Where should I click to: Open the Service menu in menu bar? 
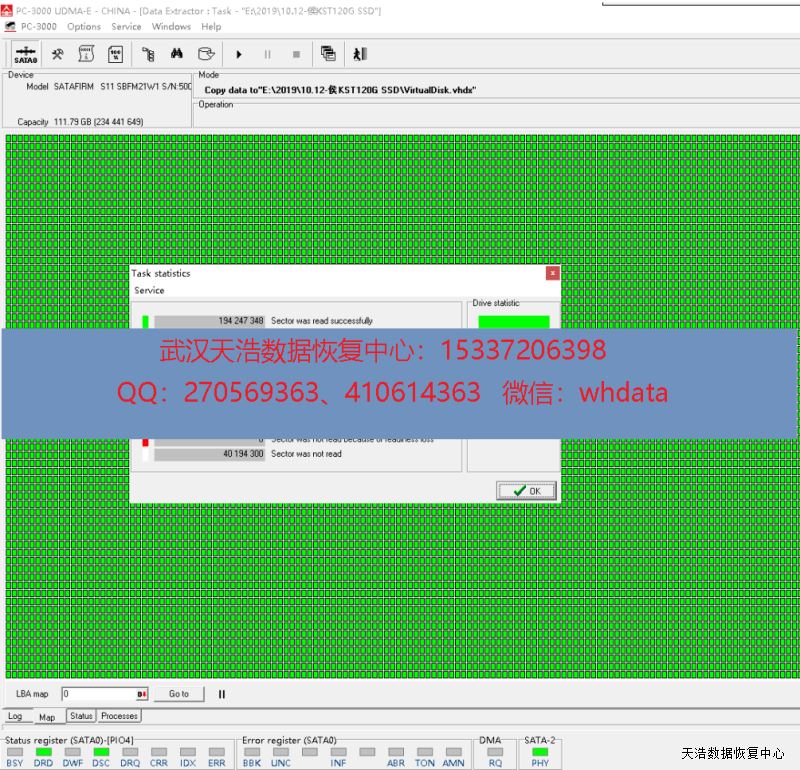pos(126,27)
